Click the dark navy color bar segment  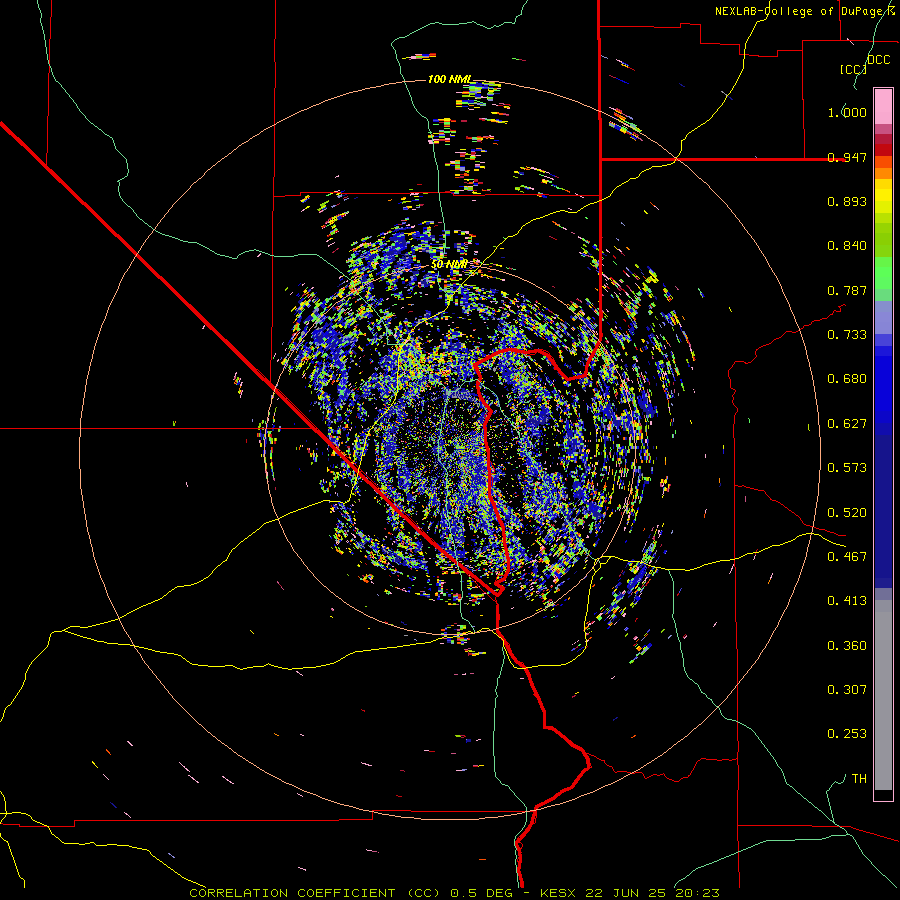(x=883, y=505)
